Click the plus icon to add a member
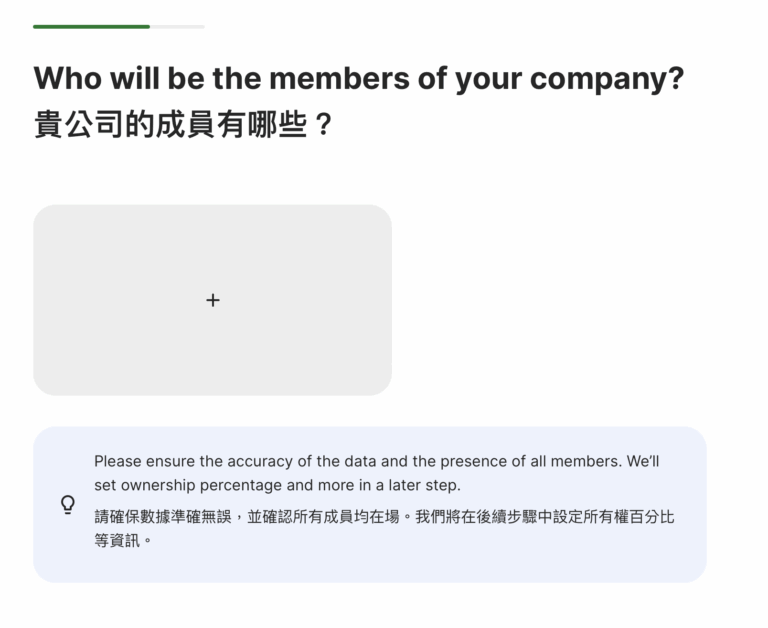The height and width of the screenshot is (628, 768). (212, 300)
